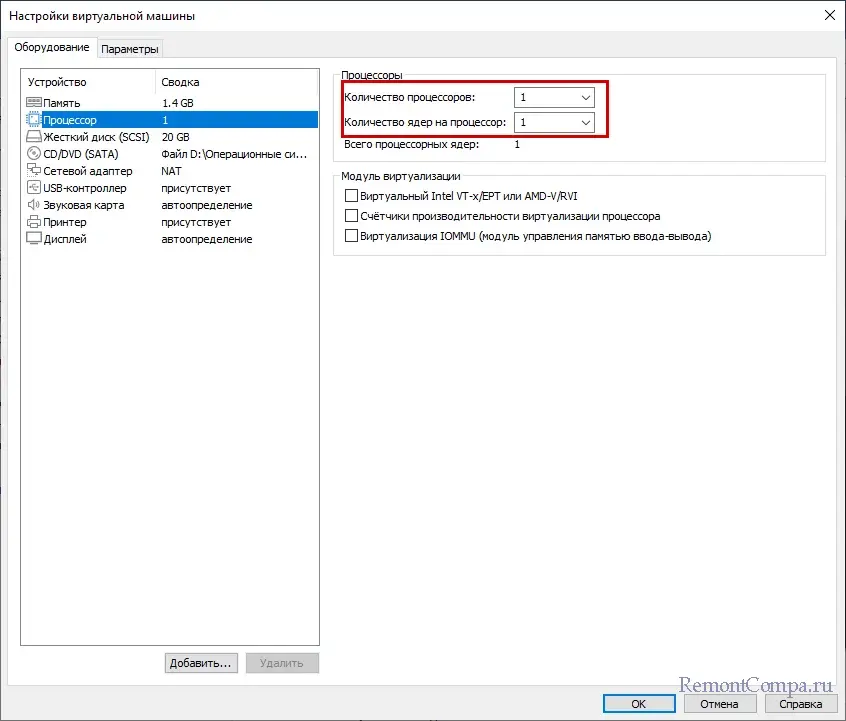This screenshot has width=846, height=721.
Task: Click the Принтер device icon
Action: click(x=34, y=222)
